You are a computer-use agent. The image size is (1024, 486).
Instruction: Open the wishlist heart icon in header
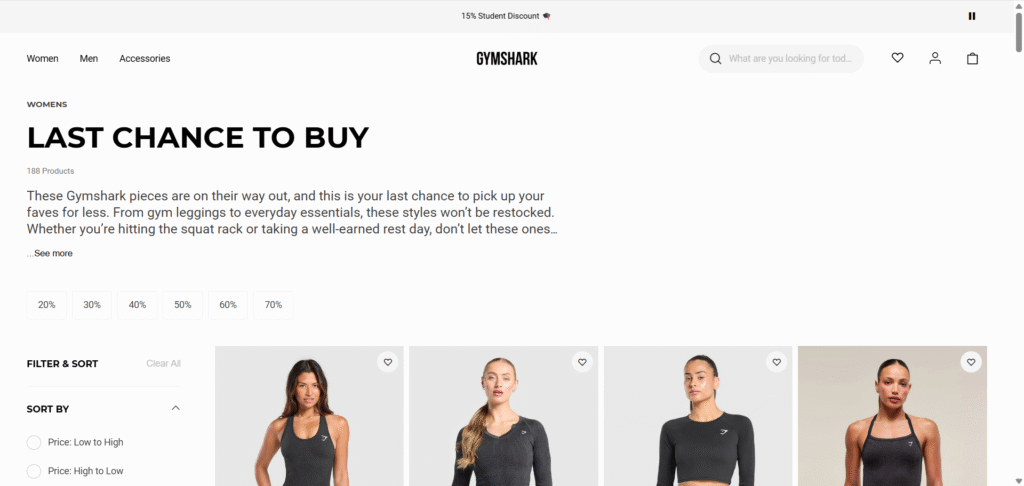pos(897,58)
